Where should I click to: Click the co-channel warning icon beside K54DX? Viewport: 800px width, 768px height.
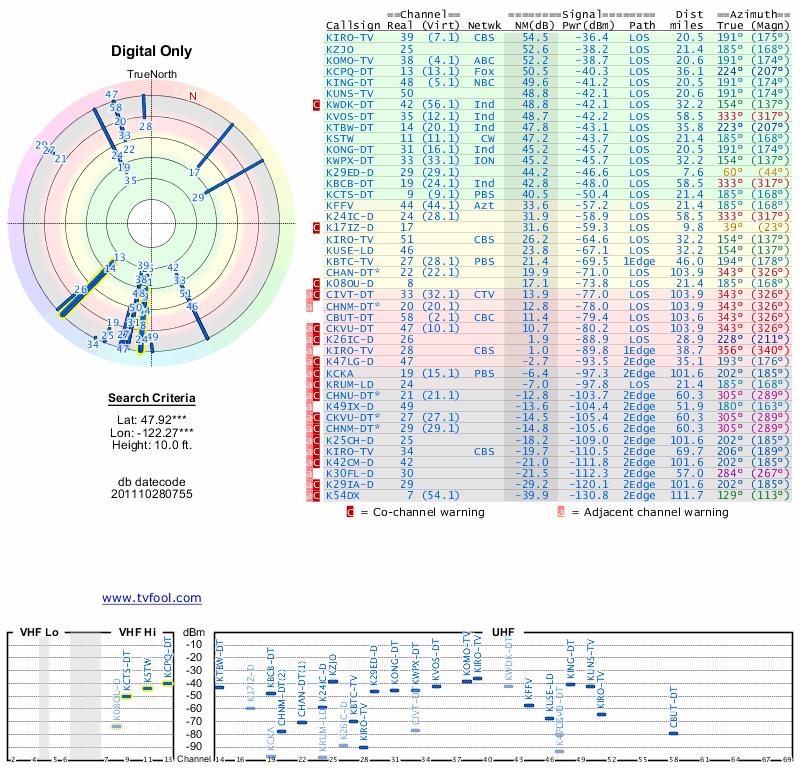click(x=317, y=495)
